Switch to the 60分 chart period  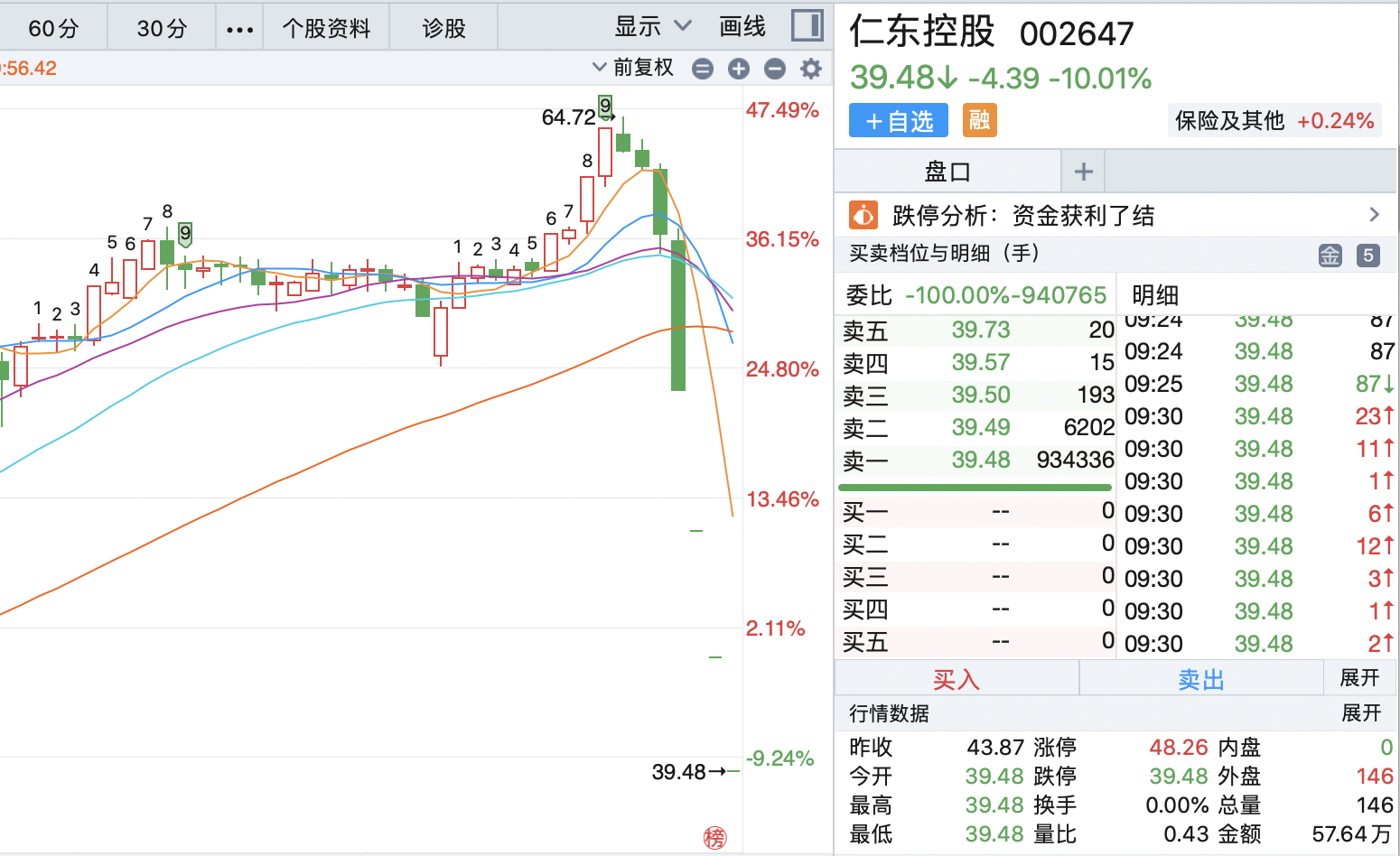pos(53,27)
